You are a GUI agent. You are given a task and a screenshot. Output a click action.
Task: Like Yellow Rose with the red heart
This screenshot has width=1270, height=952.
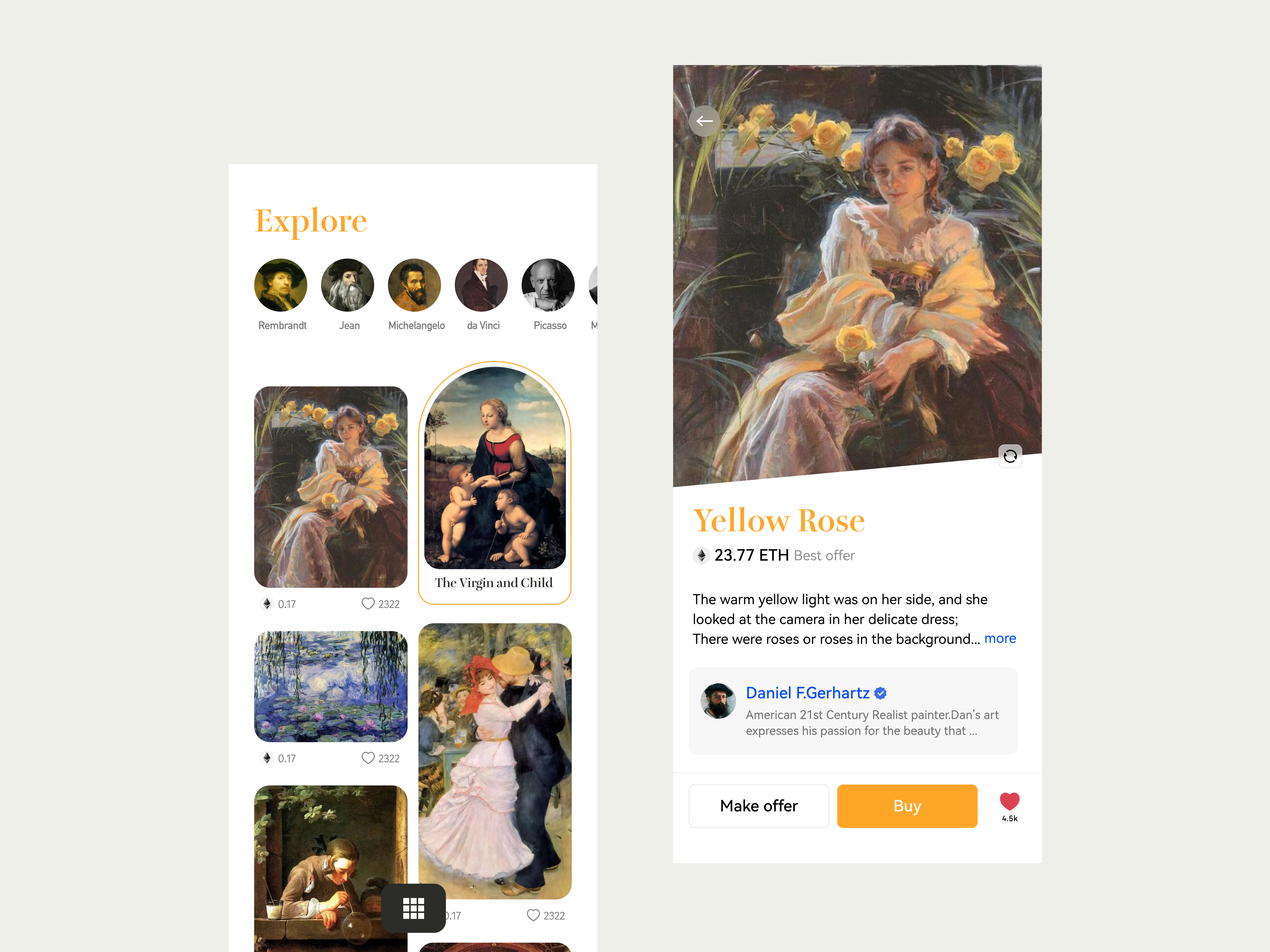(x=1009, y=802)
